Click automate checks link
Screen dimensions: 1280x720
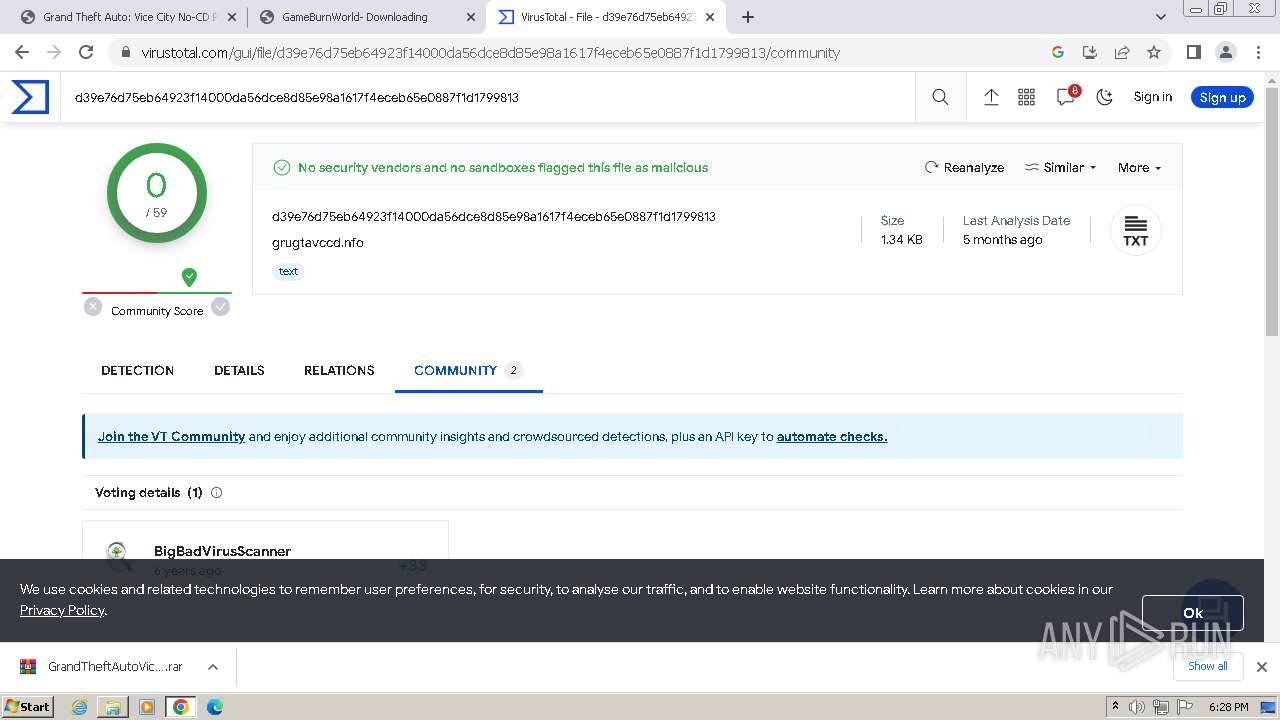[x=832, y=436]
